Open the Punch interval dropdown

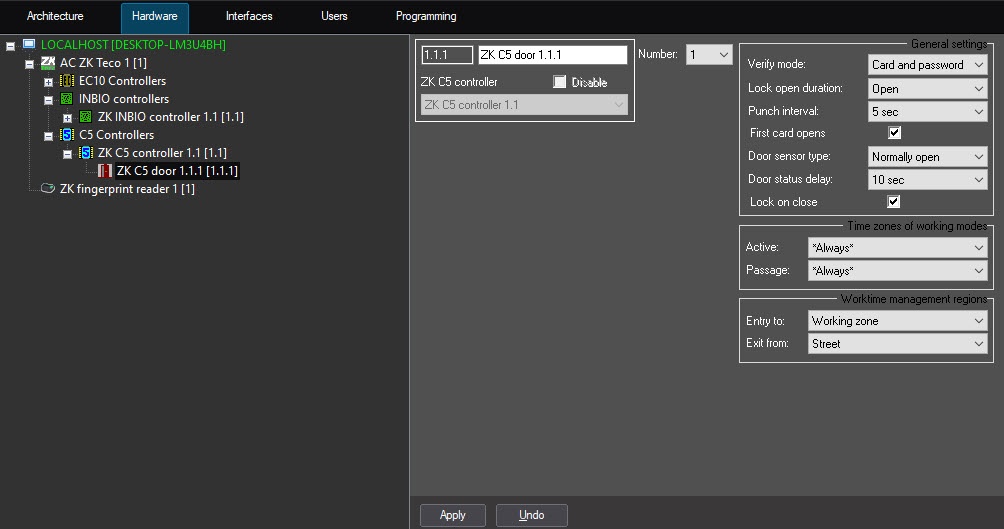click(x=927, y=111)
